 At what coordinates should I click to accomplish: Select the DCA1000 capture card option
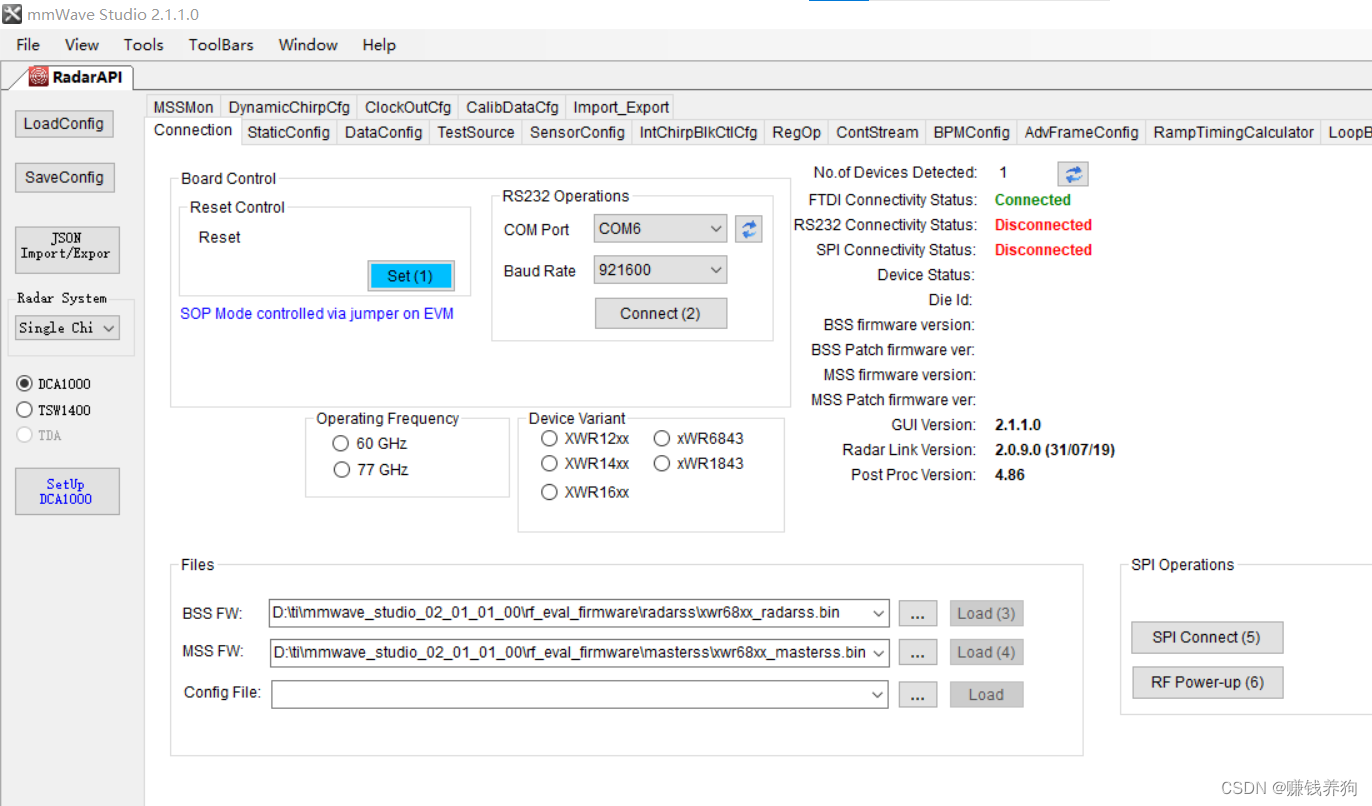tap(23, 383)
